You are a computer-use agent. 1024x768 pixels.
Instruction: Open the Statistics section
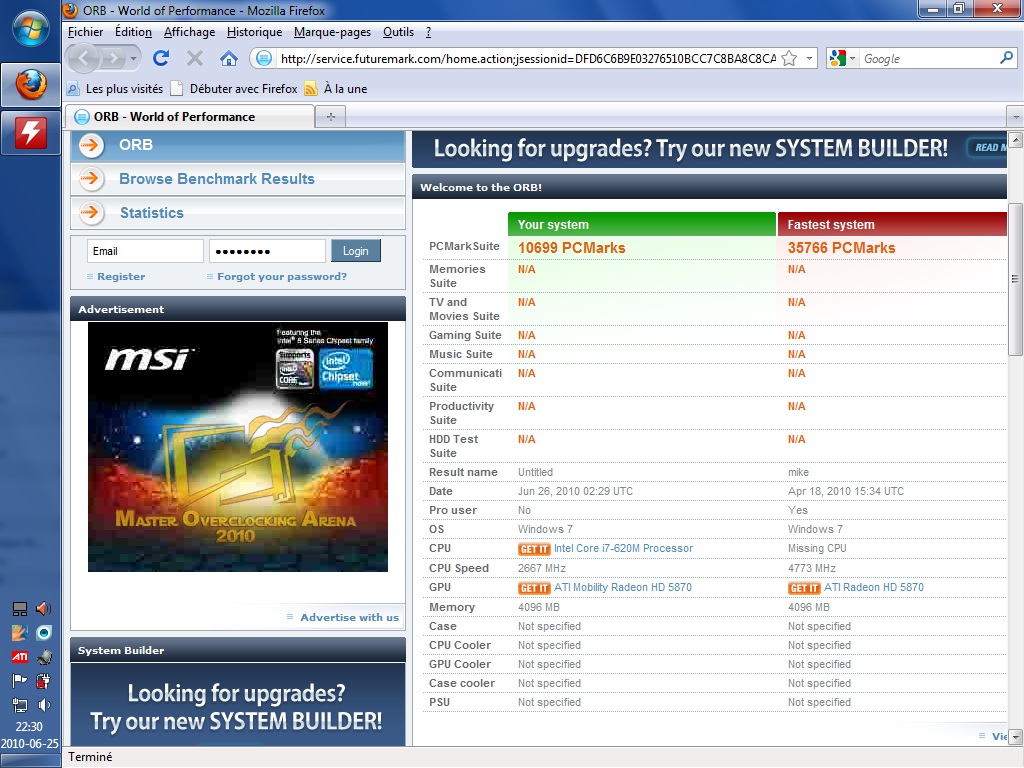152,213
